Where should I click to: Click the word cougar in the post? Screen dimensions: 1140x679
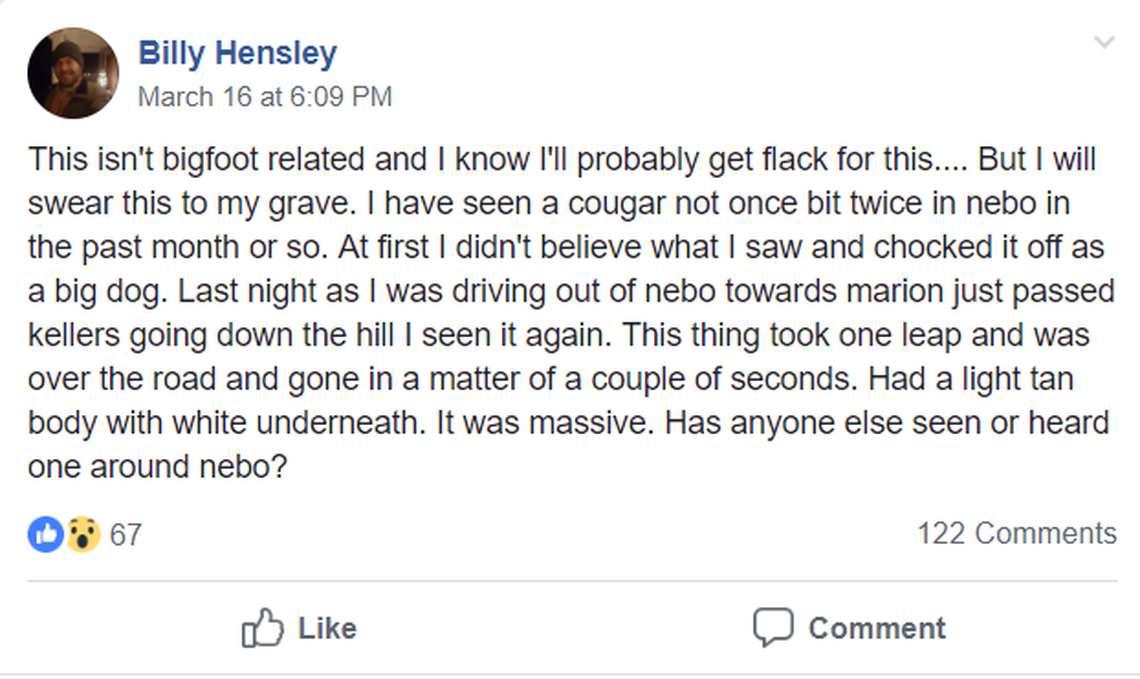pos(617,205)
